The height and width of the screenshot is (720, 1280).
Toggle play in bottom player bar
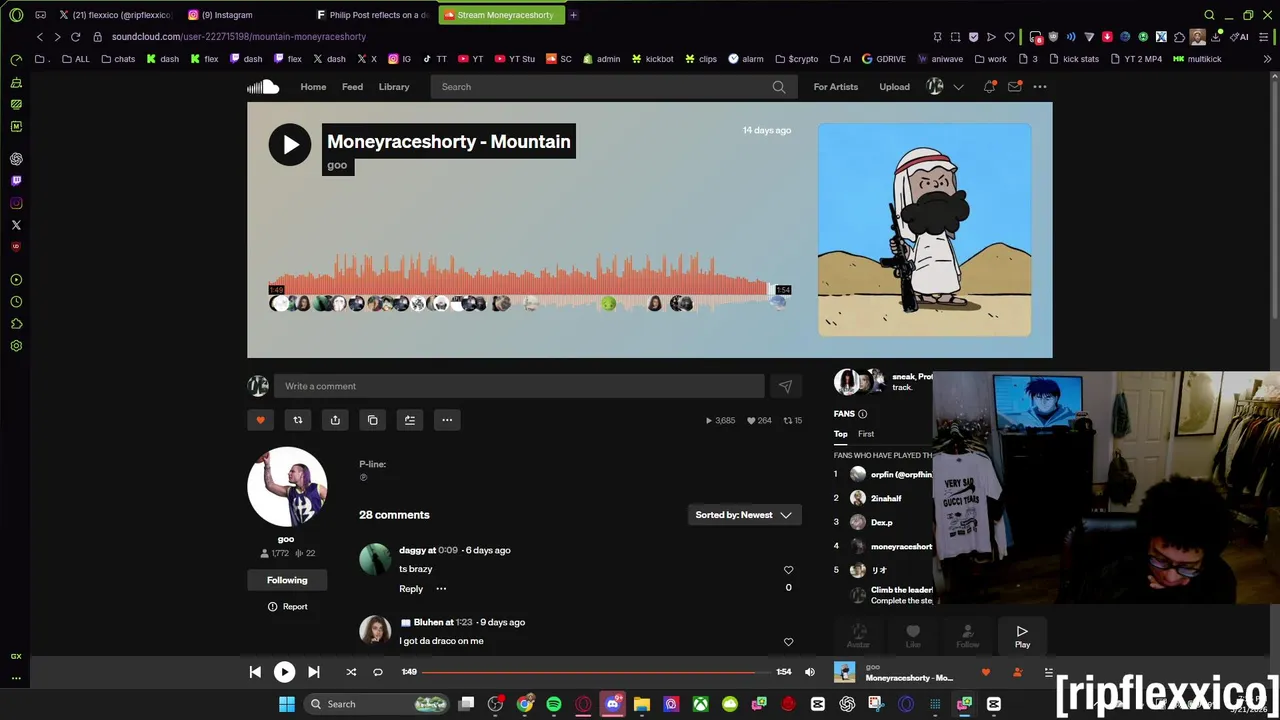click(x=284, y=672)
